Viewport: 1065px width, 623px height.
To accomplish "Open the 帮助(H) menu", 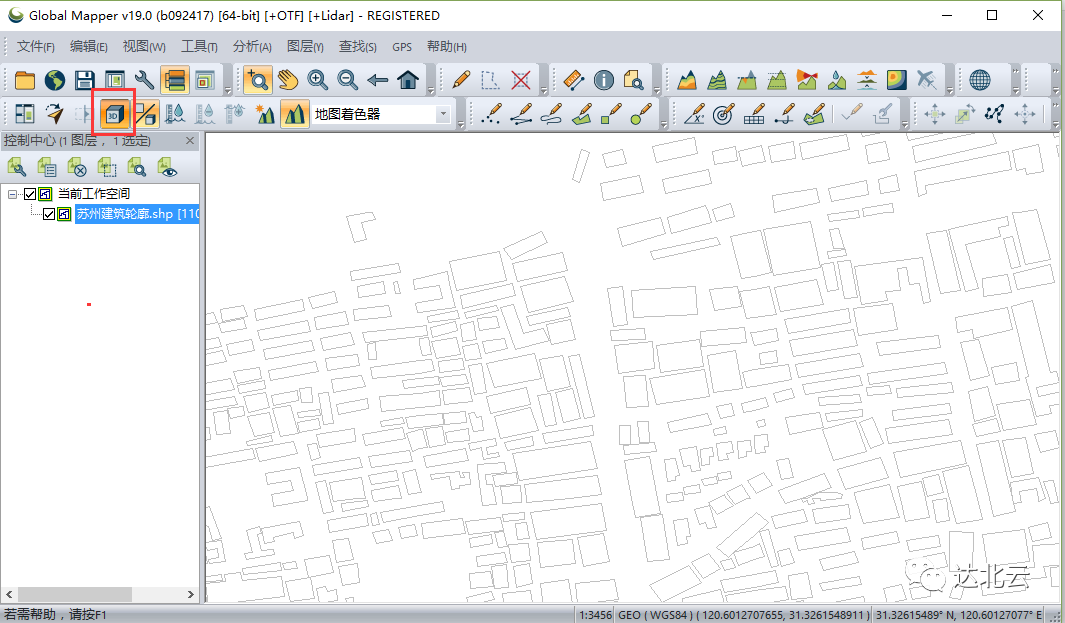I will pyautogui.click(x=446, y=46).
